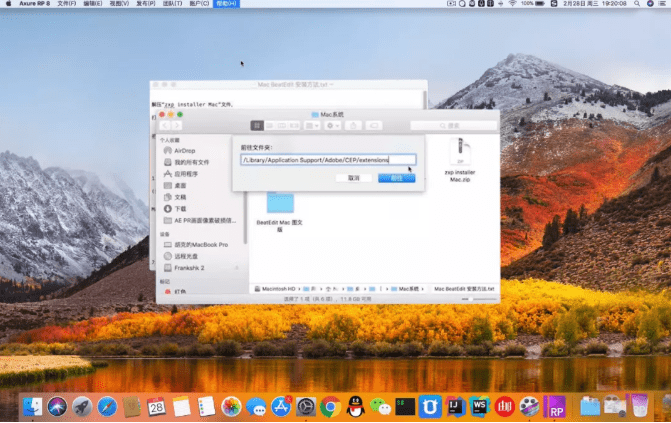Screen dimensions: 671x423
Task: Open the arrange-by dropdown in toolbar
Action: tap(312, 125)
